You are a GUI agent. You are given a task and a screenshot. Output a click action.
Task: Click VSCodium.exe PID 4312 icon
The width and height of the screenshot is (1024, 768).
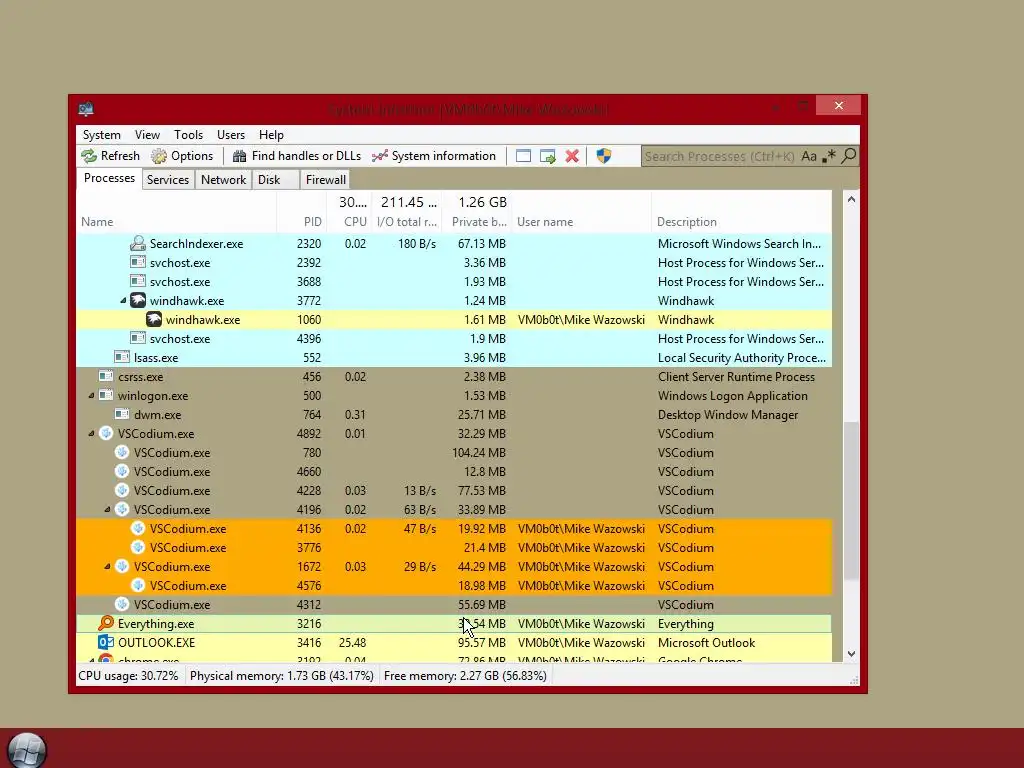(121, 605)
